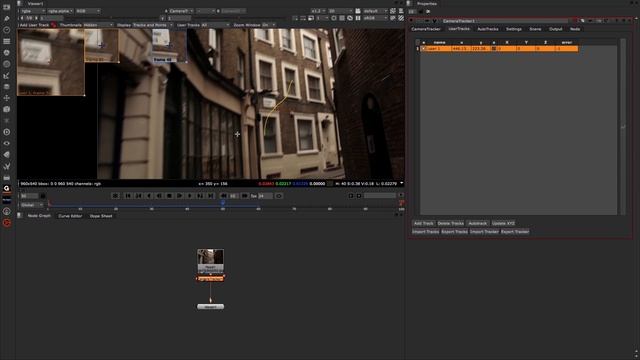This screenshot has width=640, height=360.
Task: Open the Channel nodes toolbar menu
Action: coord(7,41)
